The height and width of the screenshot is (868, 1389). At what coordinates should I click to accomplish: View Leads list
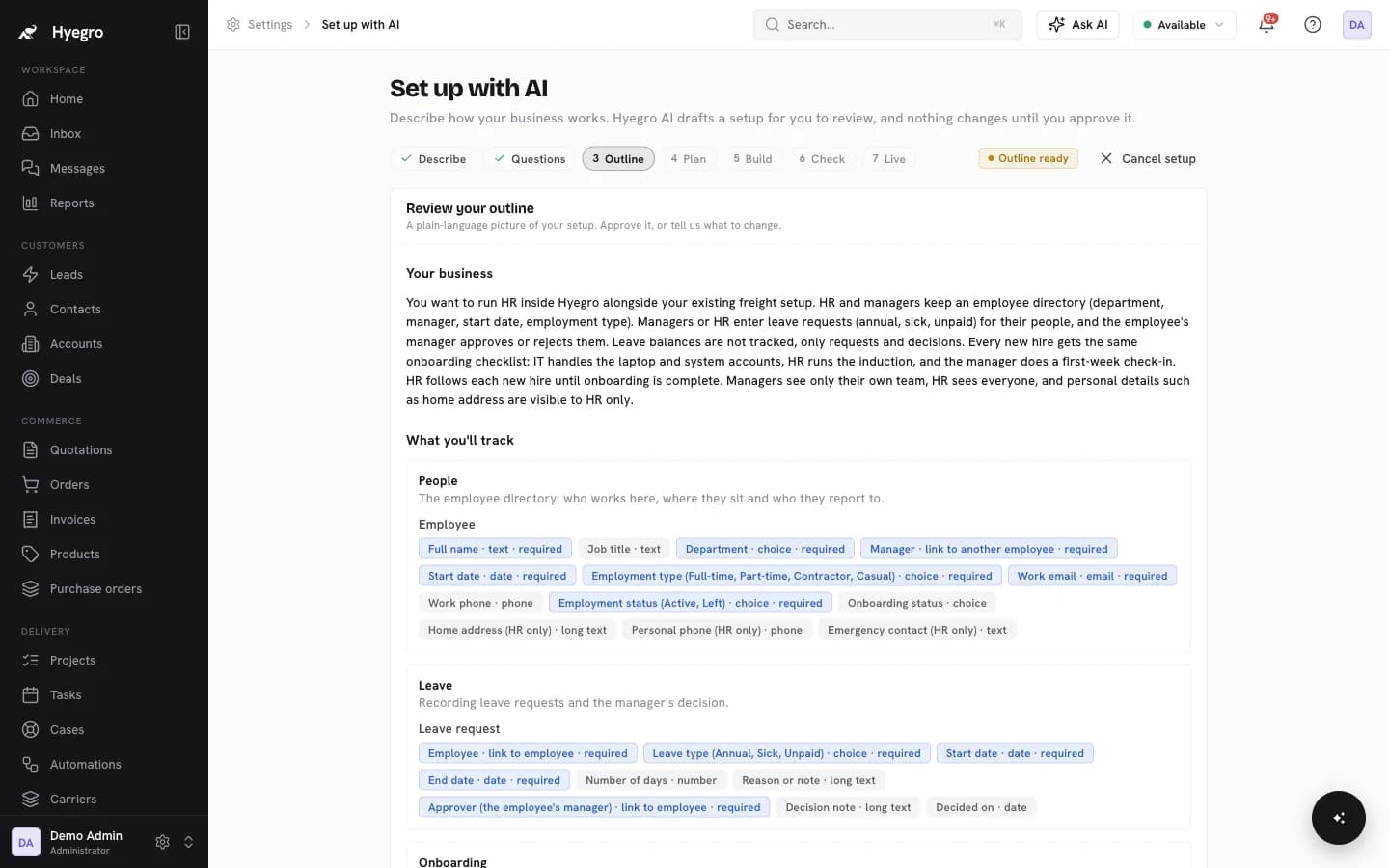coord(104,274)
